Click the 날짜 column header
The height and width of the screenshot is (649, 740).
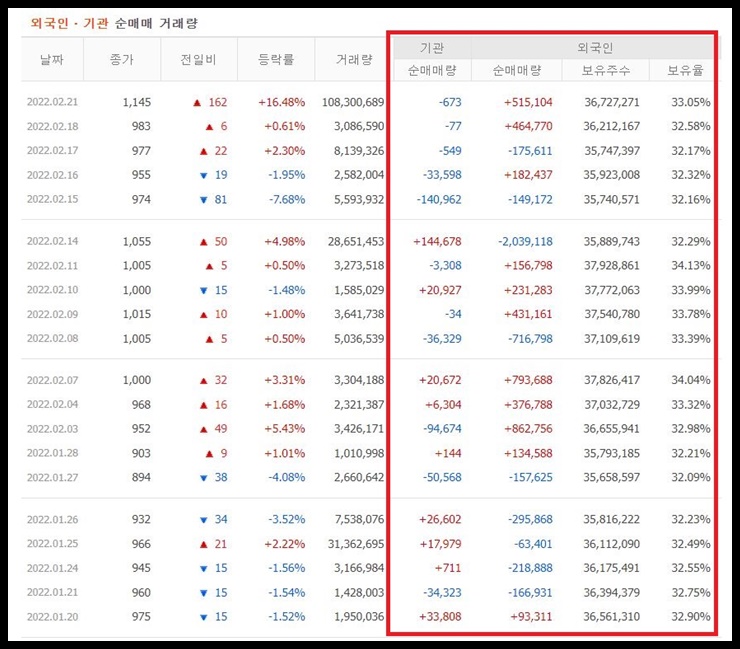52,59
